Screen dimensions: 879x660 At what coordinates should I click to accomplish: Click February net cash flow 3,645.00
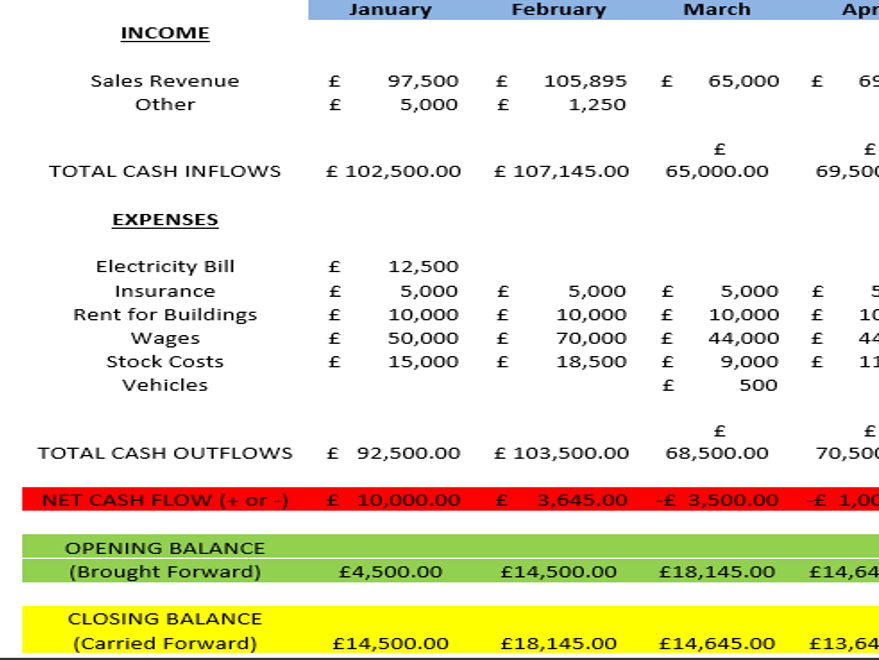582,500
